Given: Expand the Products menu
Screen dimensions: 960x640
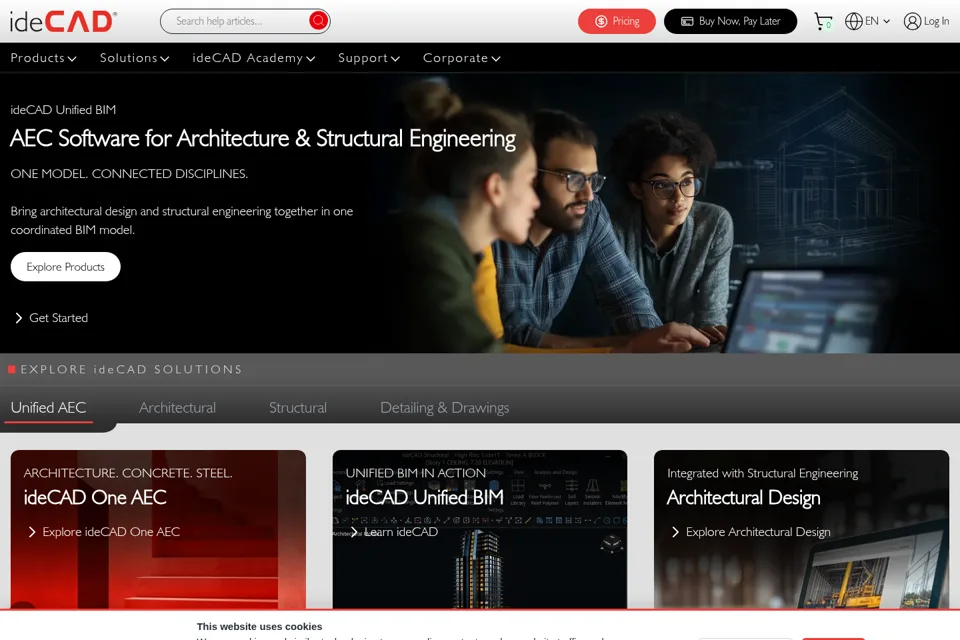Looking at the screenshot, I should click(x=43, y=58).
